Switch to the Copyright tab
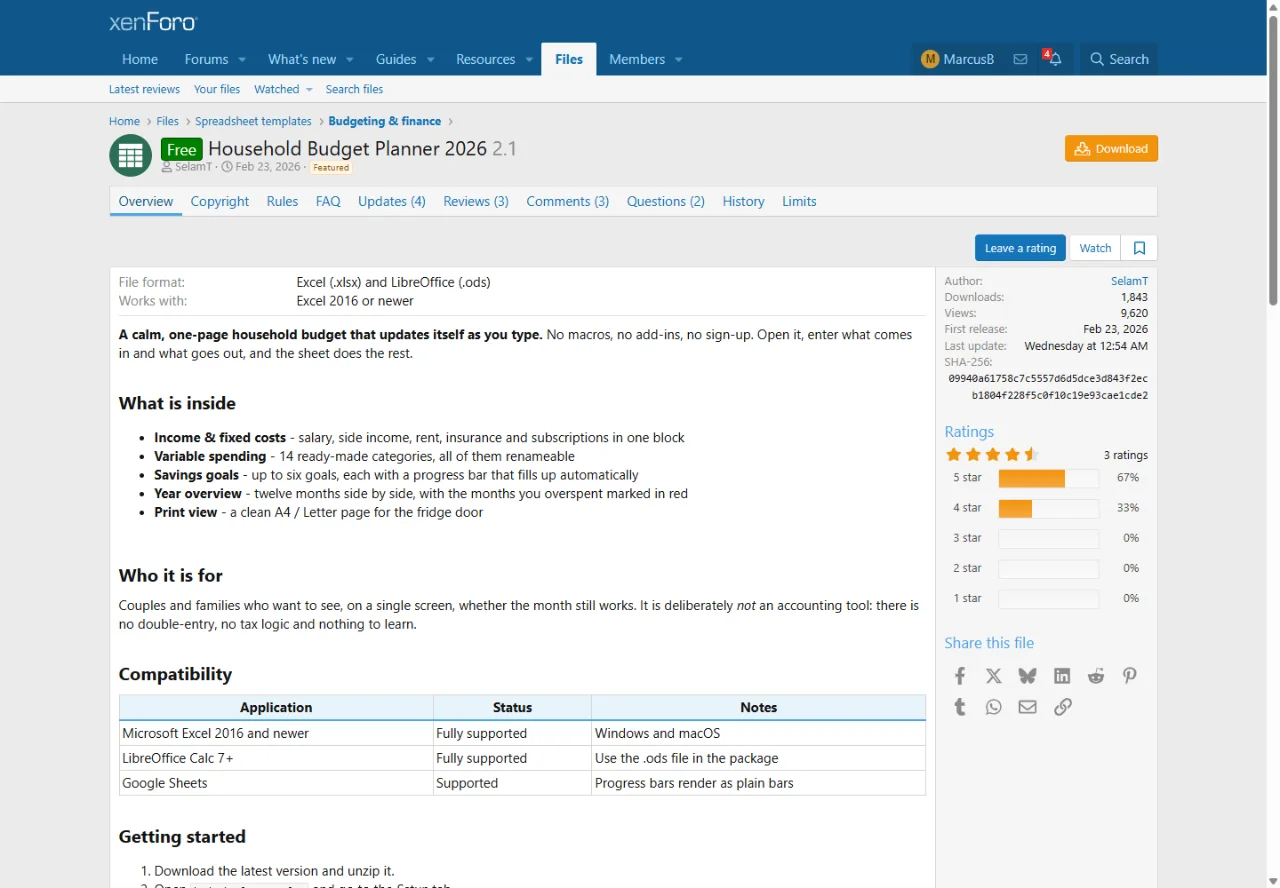1280x888 pixels. coord(220,201)
